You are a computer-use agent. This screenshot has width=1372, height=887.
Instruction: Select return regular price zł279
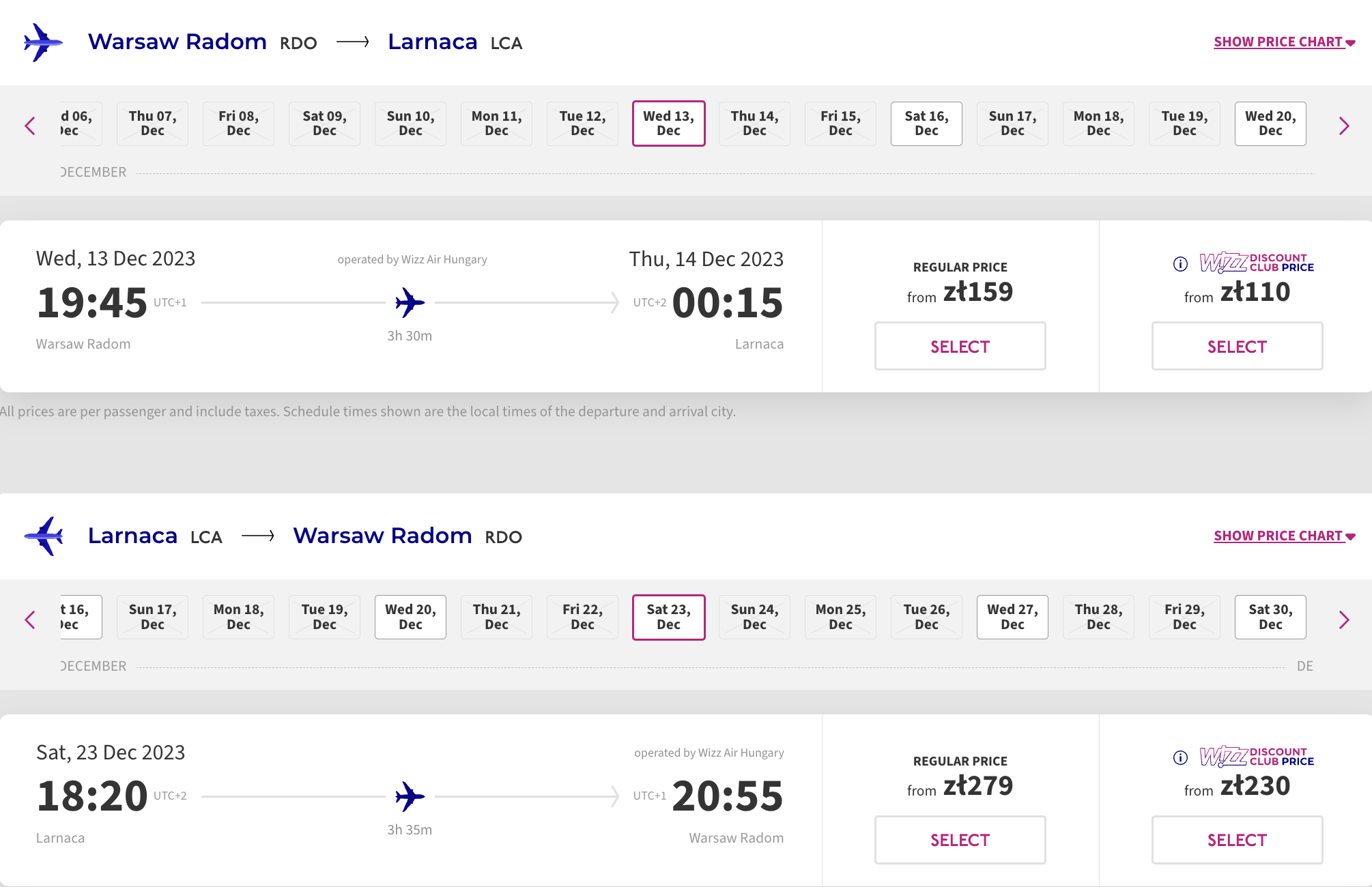coord(960,840)
